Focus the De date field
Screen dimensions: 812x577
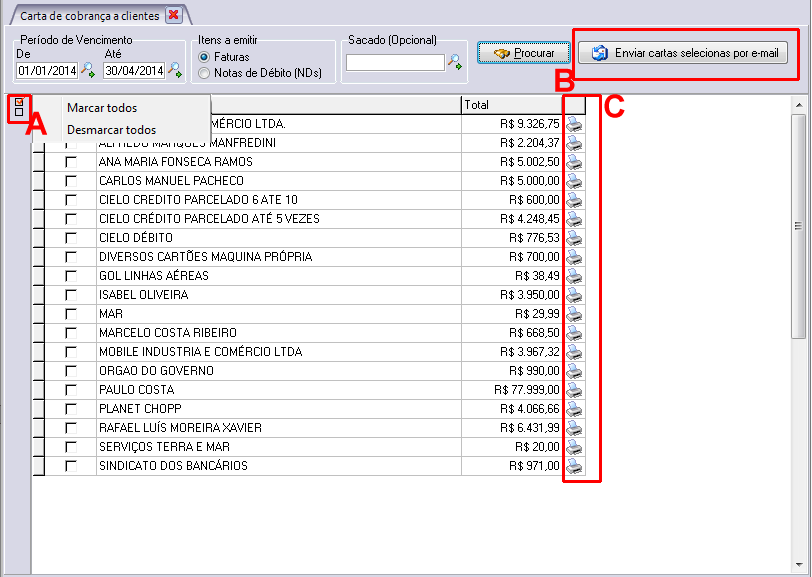coord(47,70)
